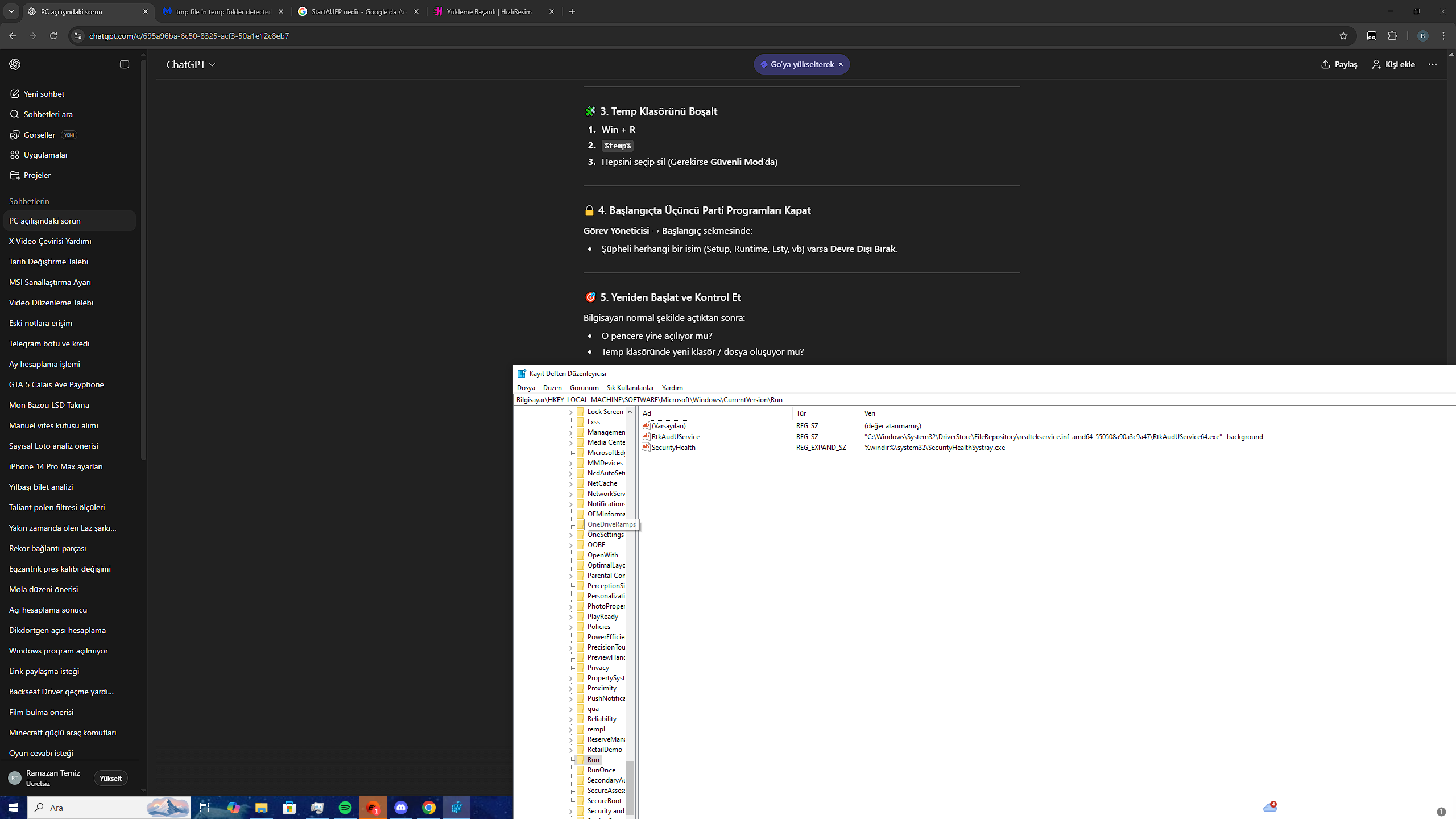Select the RtkAudUService registry value
This screenshot has width=1456, height=819.
[675, 437]
